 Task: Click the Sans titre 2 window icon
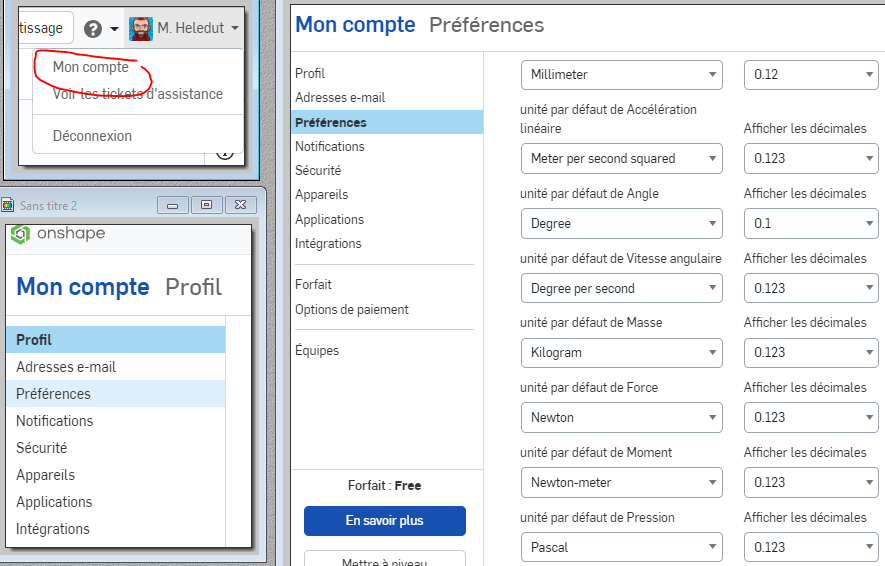pos(7,205)
